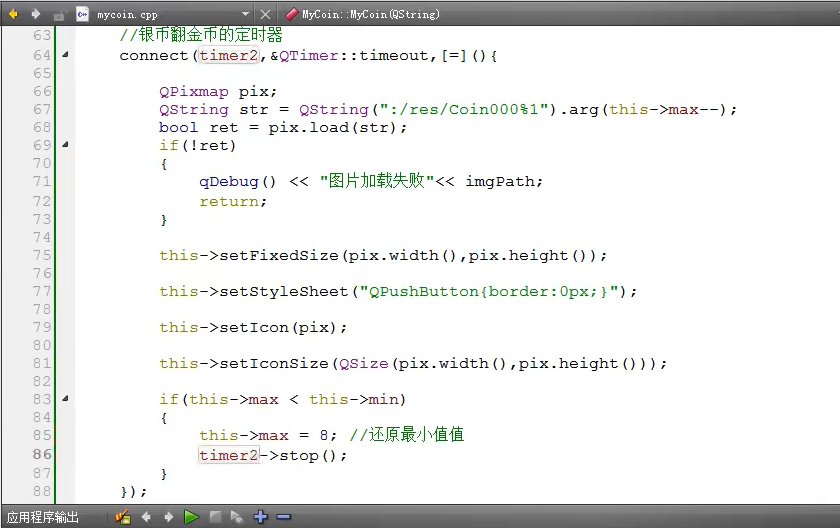The width and height of the screenshot is (840, 528).
Task: Click timer2 on line 86
Action: point(229,455)
